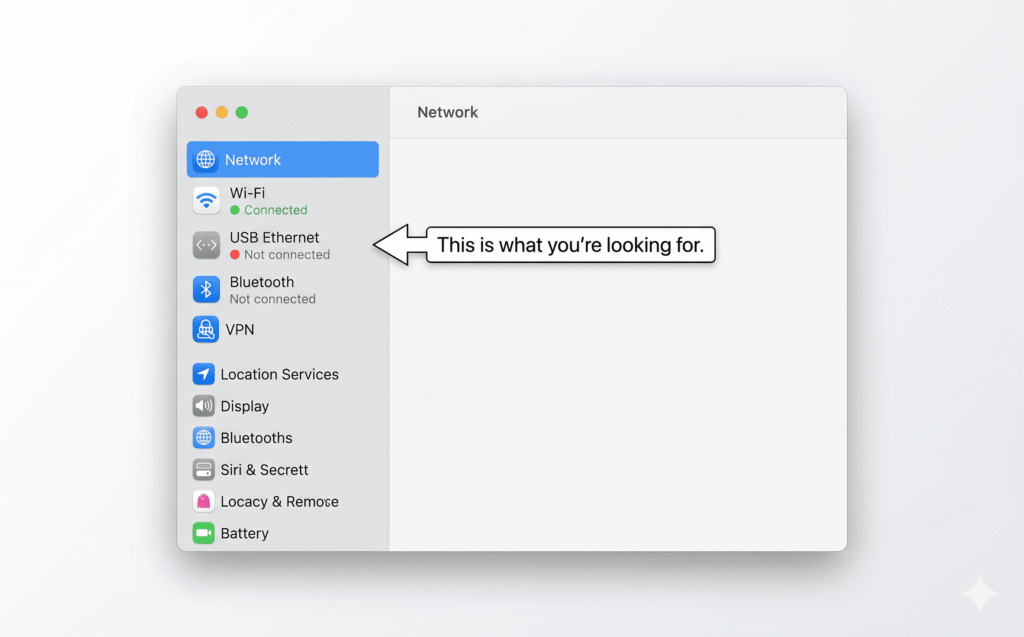Screen dimensions: 1024x637
Task: Select the Network sidebar item label
Action: pyautogui.click(x=253, y=160)
